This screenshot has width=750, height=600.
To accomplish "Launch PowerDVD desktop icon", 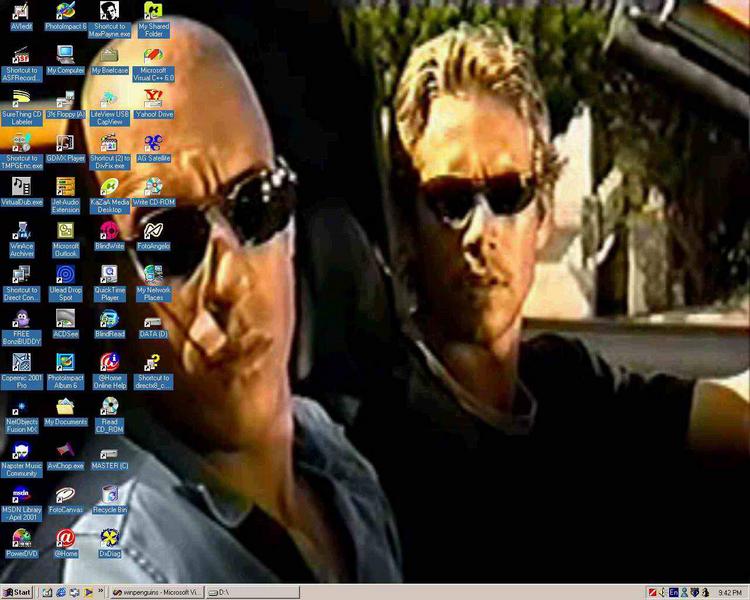I will pos(21,544).
